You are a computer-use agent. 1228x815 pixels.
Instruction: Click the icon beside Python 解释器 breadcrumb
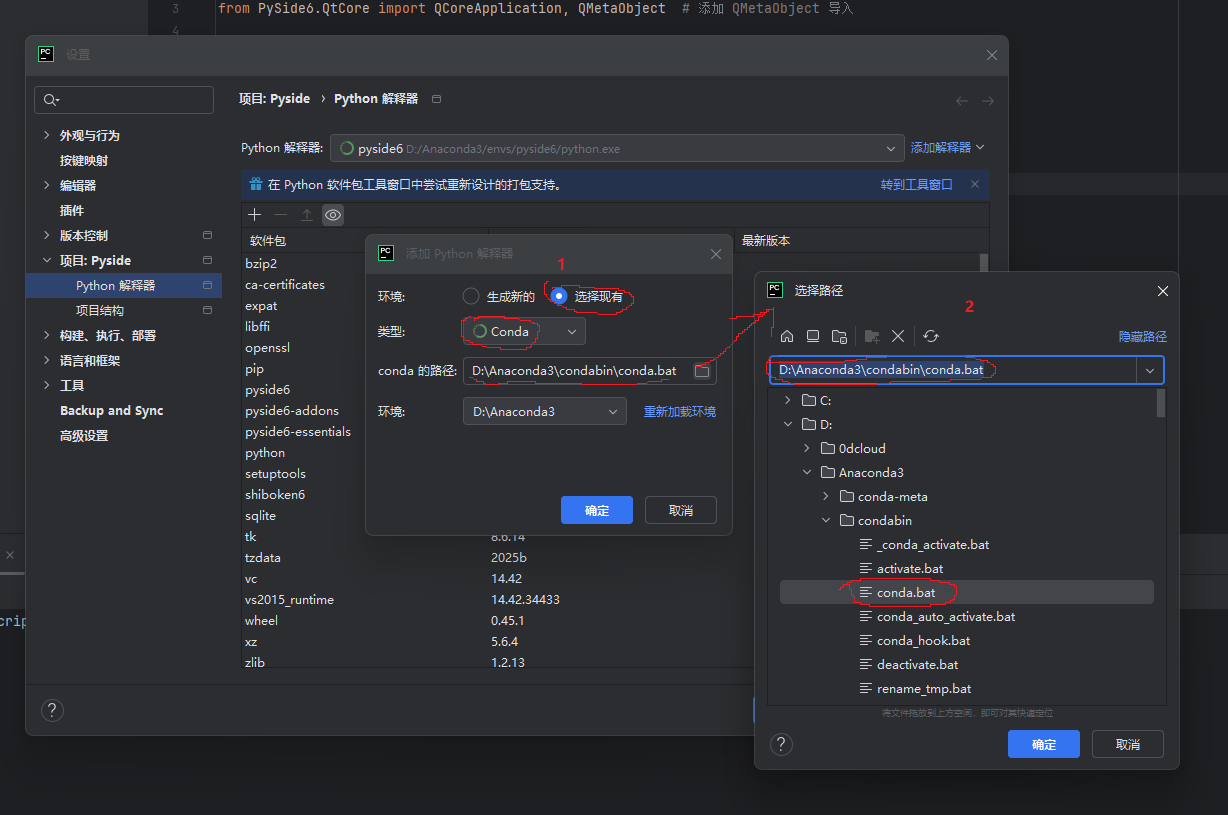[x=437, y=99]
